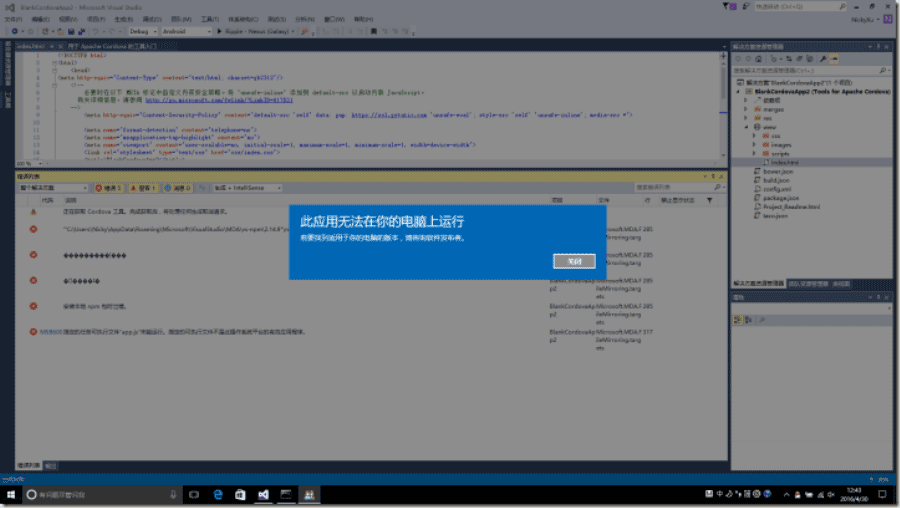The height and width of the screenshot is (508, 900).
Task: Toggle the Messages filter in error list
Action: click(178, 188)
